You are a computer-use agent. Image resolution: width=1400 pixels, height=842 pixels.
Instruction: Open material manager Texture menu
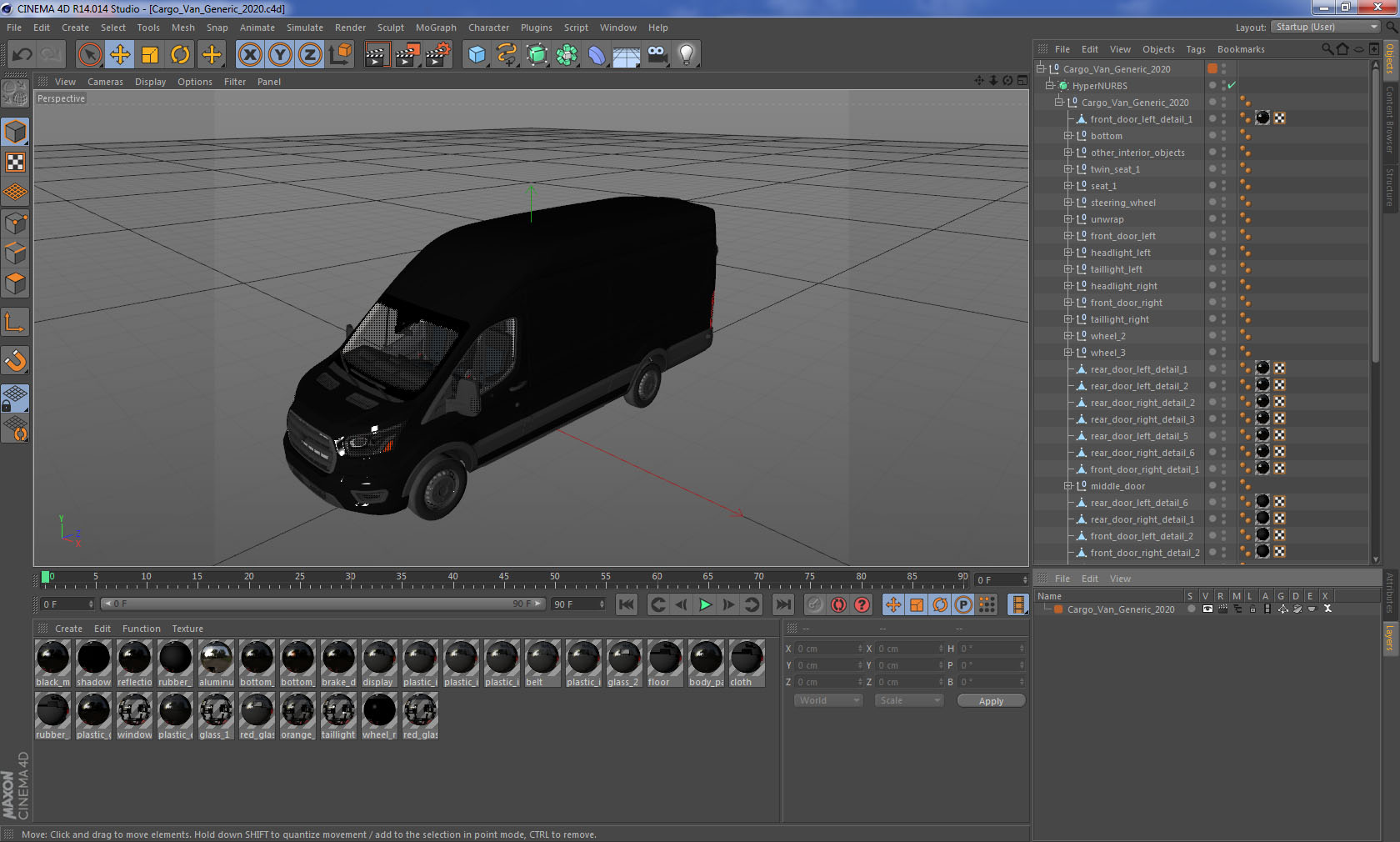(187, 629)
